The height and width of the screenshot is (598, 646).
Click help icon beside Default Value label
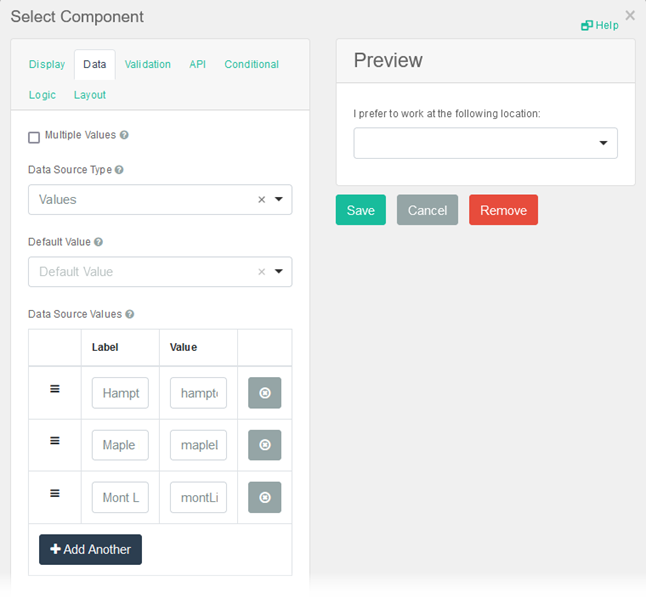98,242
